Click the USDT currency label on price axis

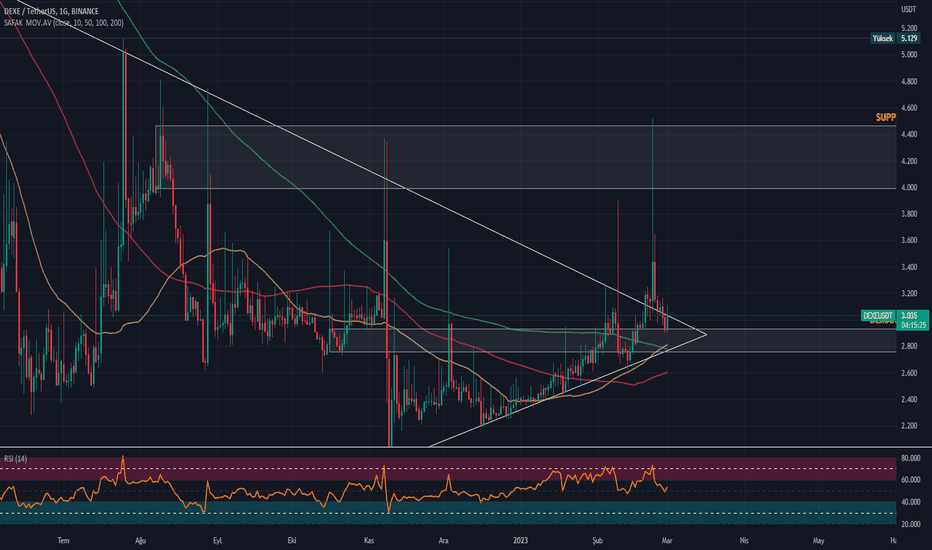[908, 10]
